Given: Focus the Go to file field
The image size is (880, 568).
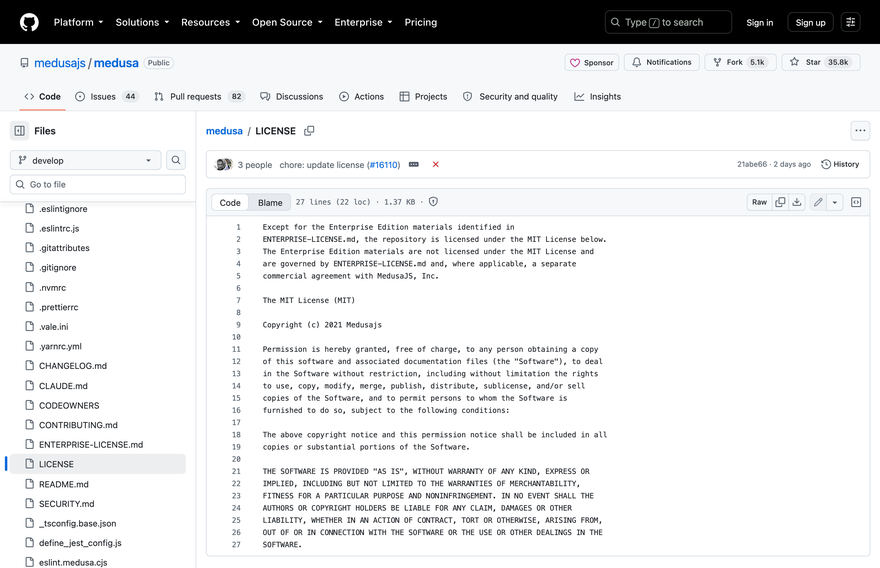Looking at the screenshot, I should coord(98,184).
